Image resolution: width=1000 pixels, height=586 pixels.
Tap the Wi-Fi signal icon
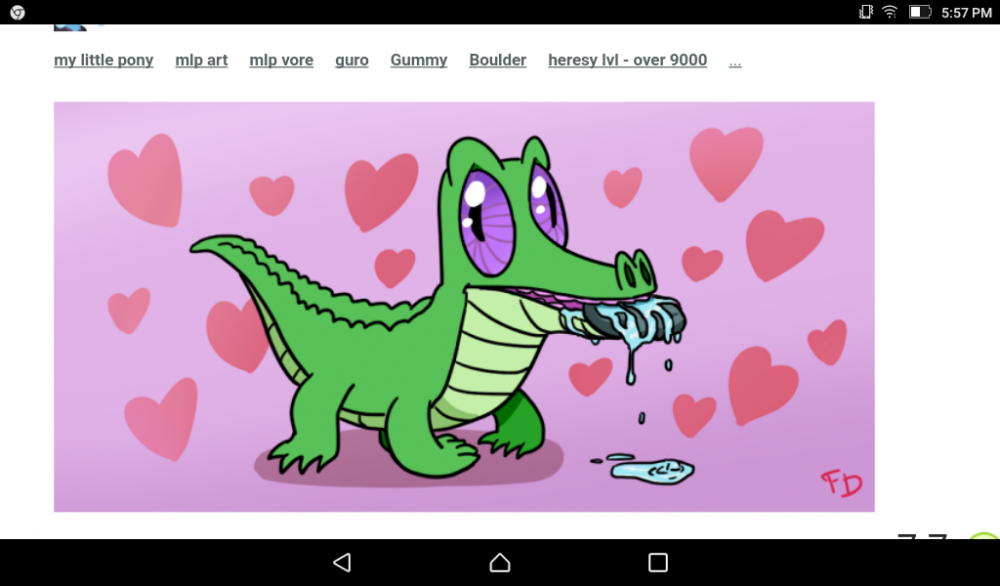pos(890,12)
